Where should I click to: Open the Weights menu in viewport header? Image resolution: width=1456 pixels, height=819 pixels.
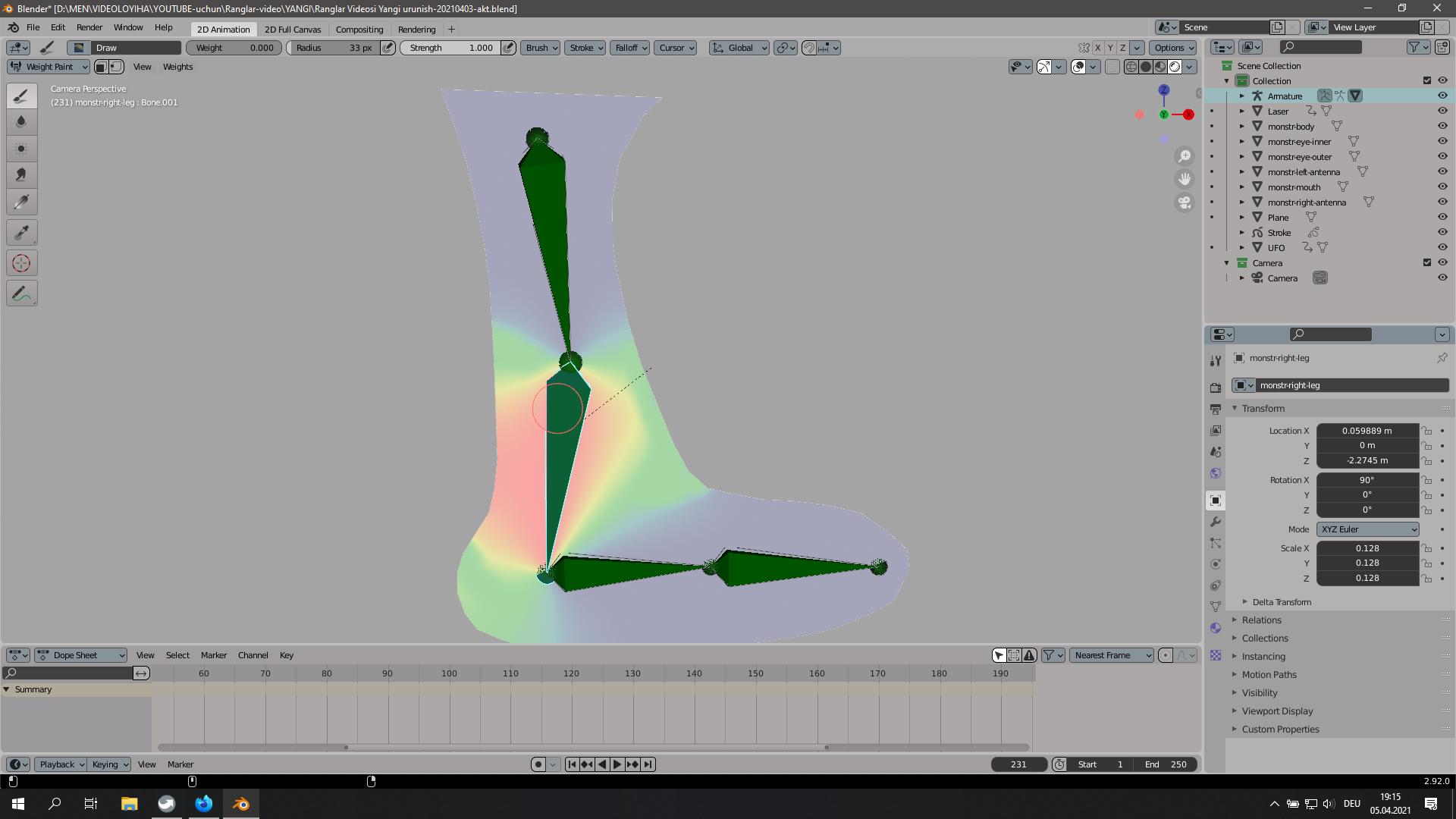177,67
